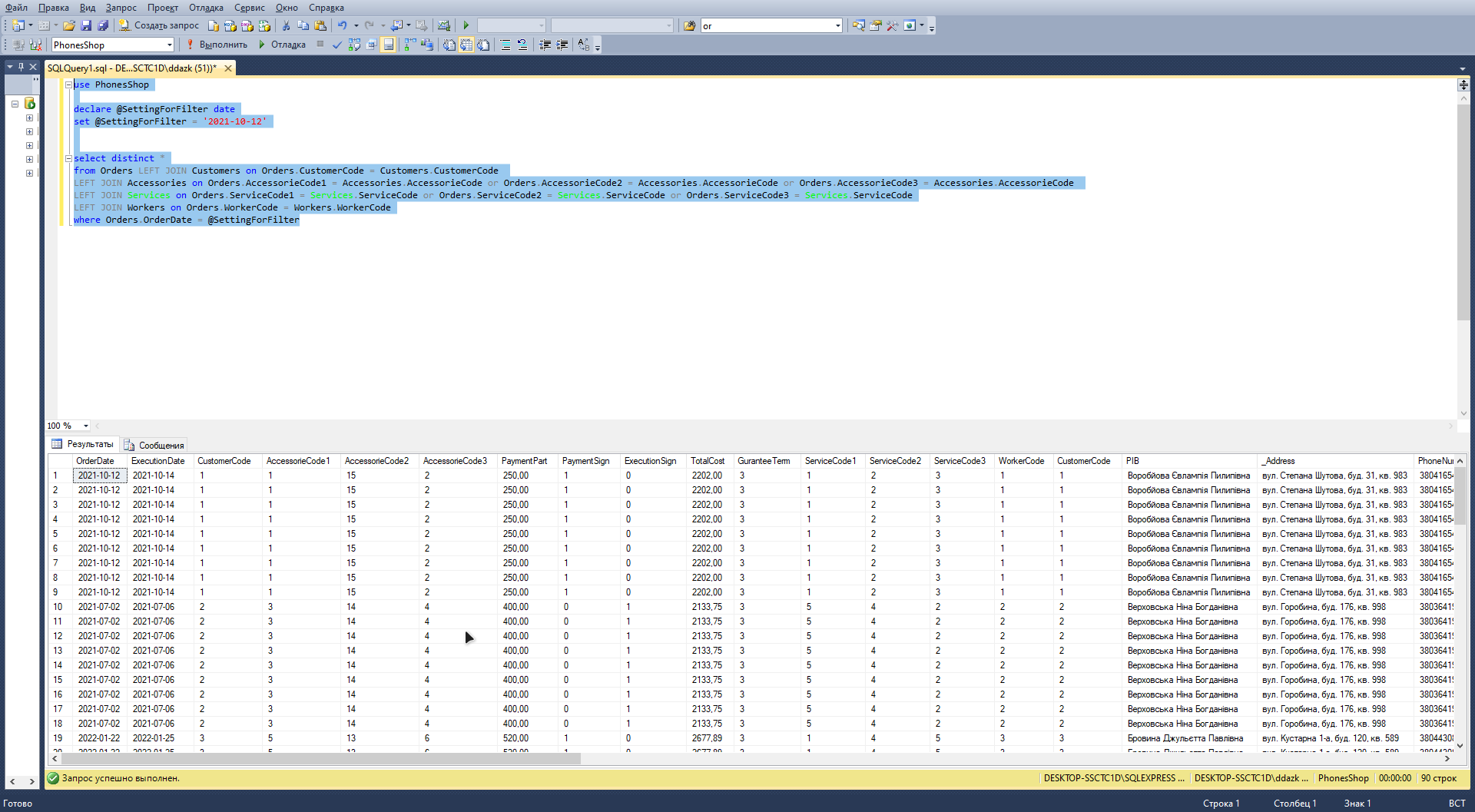Parse the query with the blue checkmark icon
Screen dimensions: 1475x812
[336, 45]
